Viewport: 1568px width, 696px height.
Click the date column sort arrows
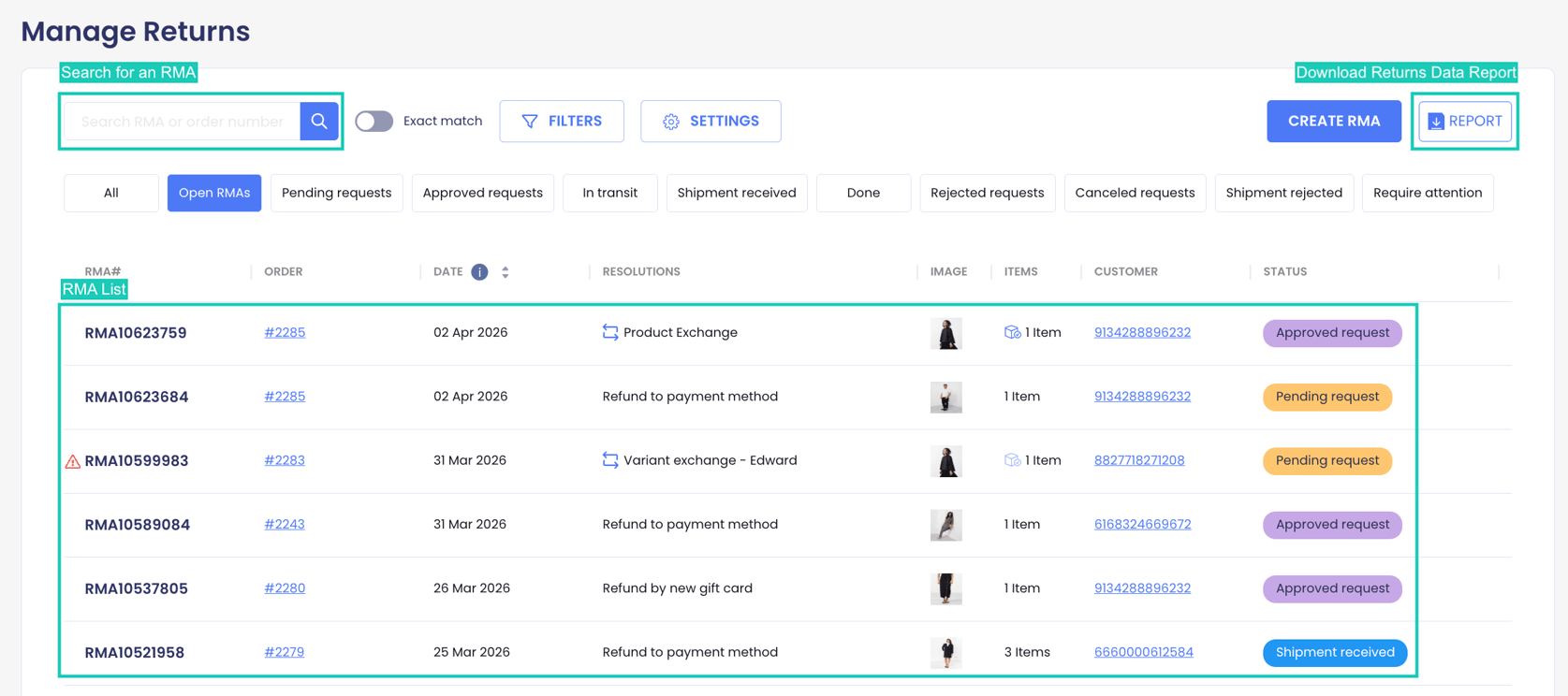point(506,272)
